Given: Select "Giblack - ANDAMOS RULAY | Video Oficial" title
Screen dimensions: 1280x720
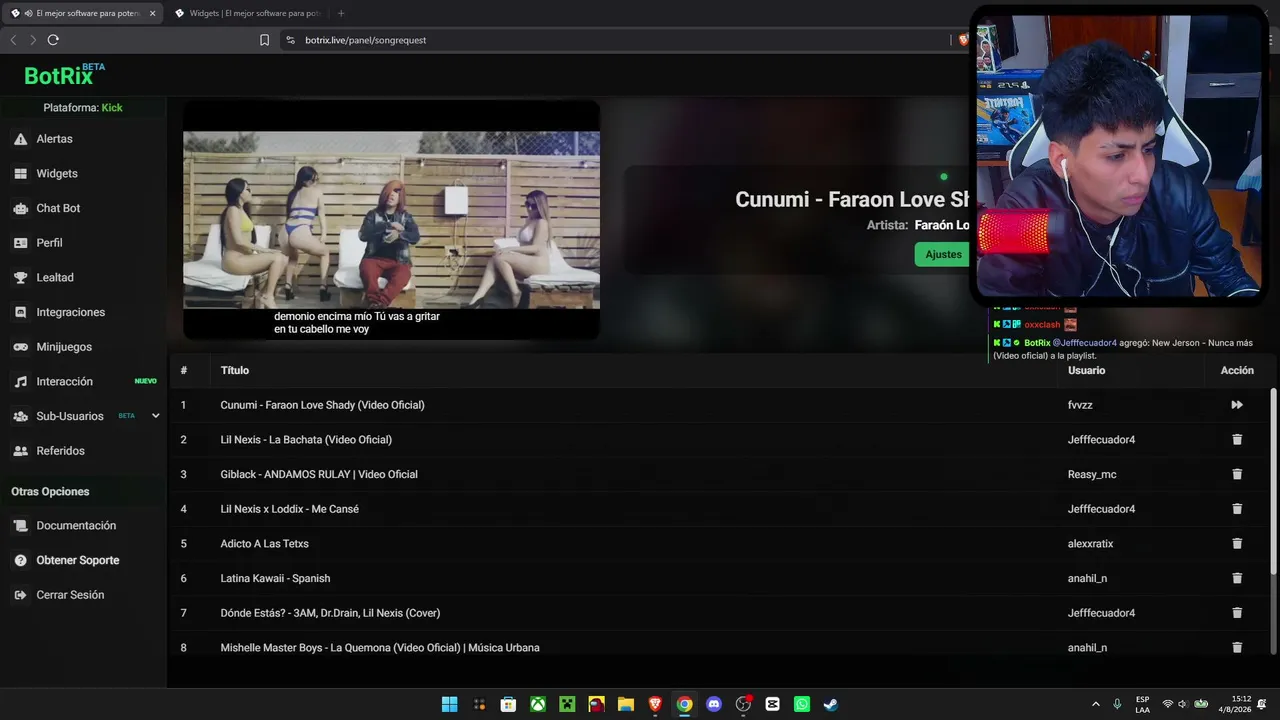Looking at the screenshot, I should coord(319,474).
